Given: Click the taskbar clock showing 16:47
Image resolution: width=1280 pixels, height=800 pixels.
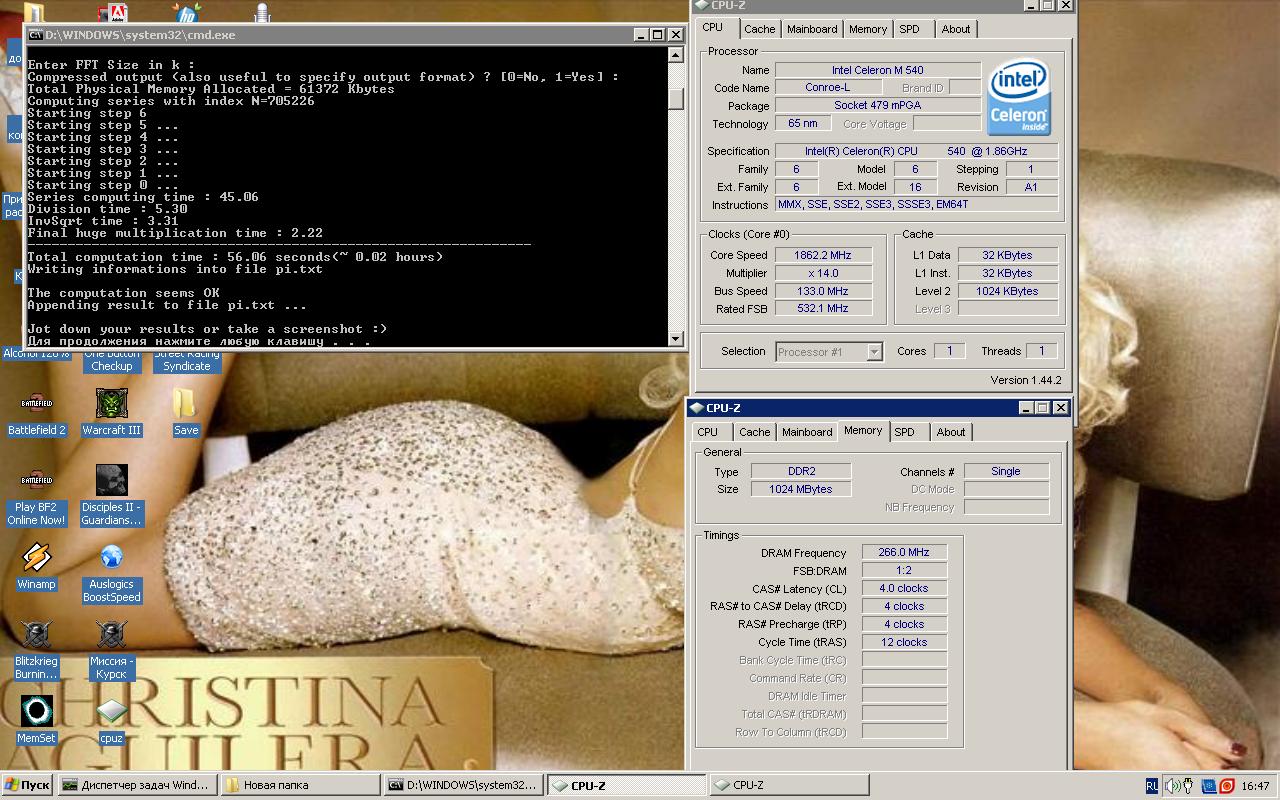Looking at the screenshot, I should point(1257,786).
